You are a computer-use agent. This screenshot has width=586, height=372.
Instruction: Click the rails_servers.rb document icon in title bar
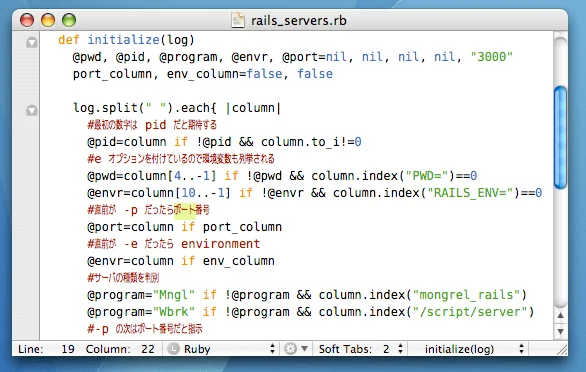coord(238,20)
